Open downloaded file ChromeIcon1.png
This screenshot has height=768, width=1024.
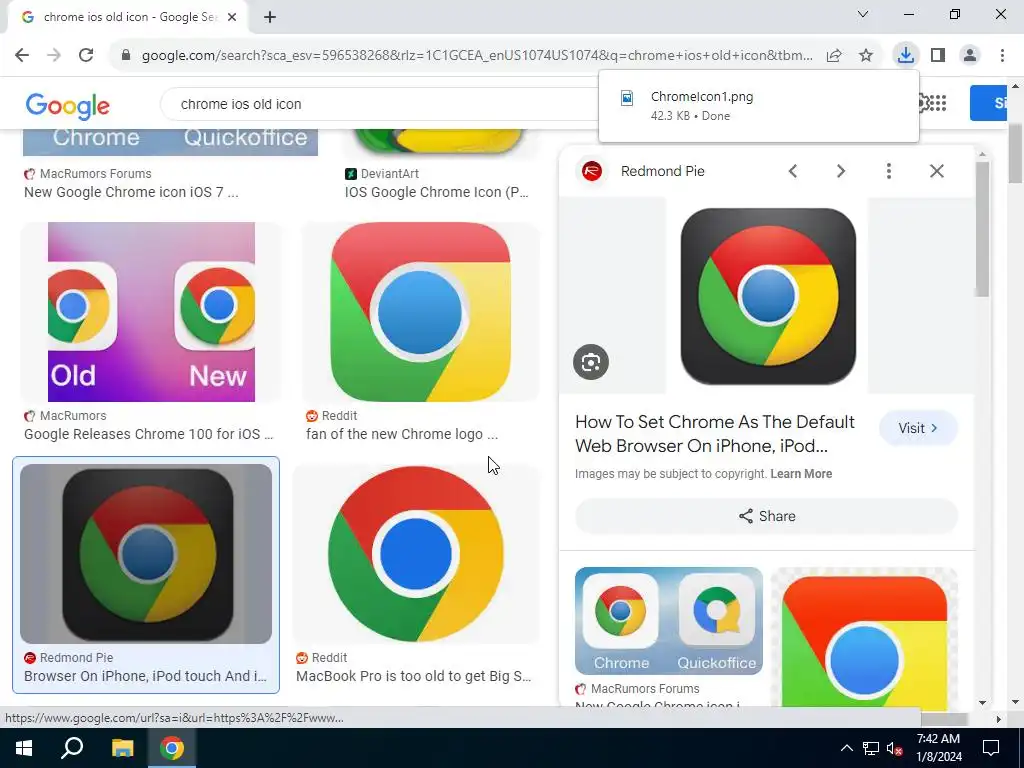click(758, 106)
